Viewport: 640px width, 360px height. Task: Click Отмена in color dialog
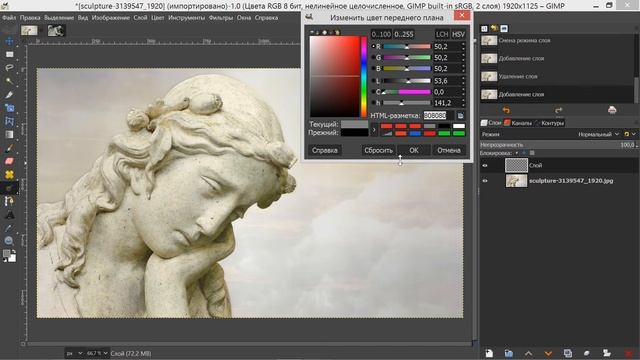[x=449, y=150]
